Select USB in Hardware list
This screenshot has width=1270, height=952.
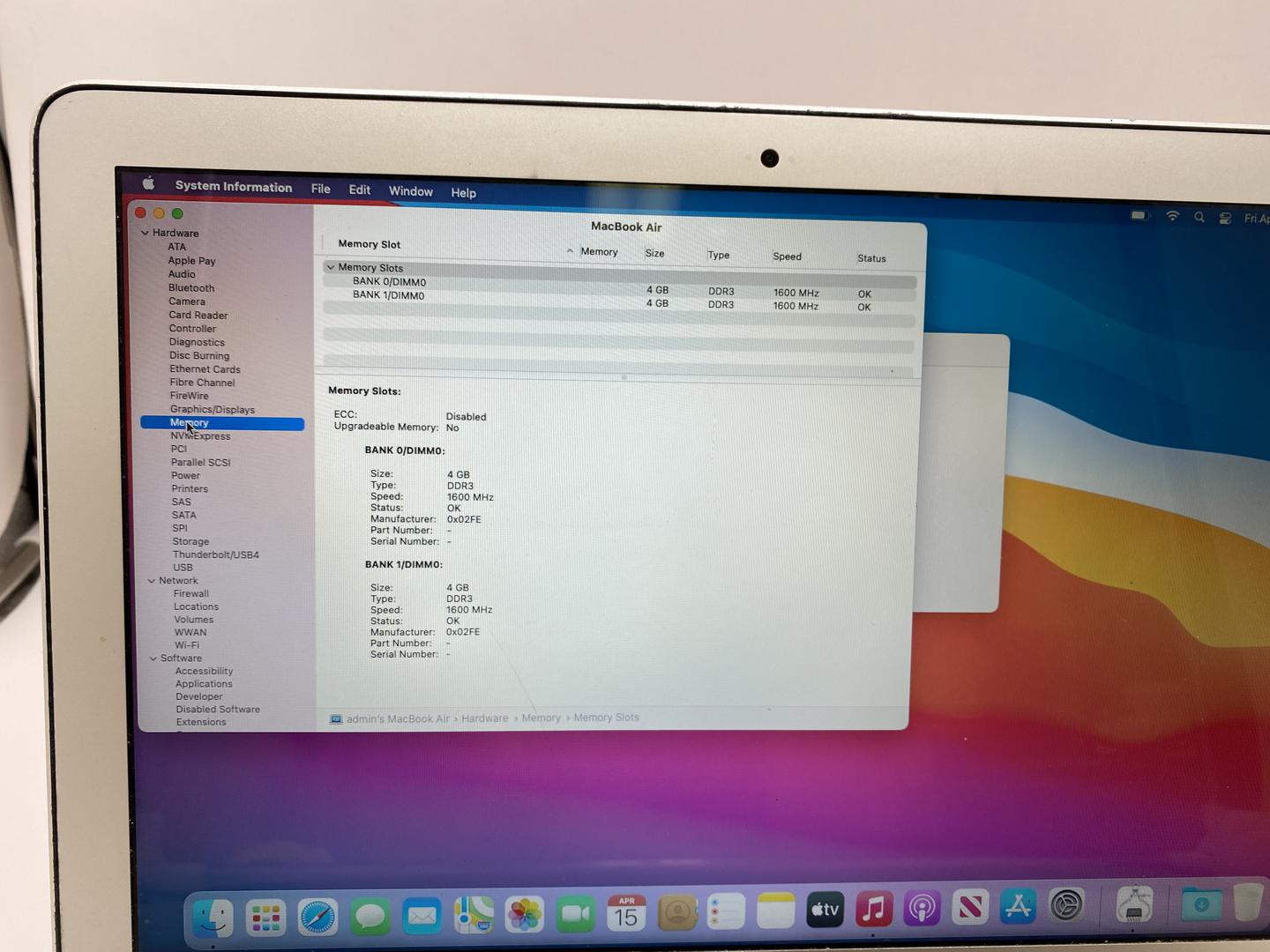(x=183, y=568)
